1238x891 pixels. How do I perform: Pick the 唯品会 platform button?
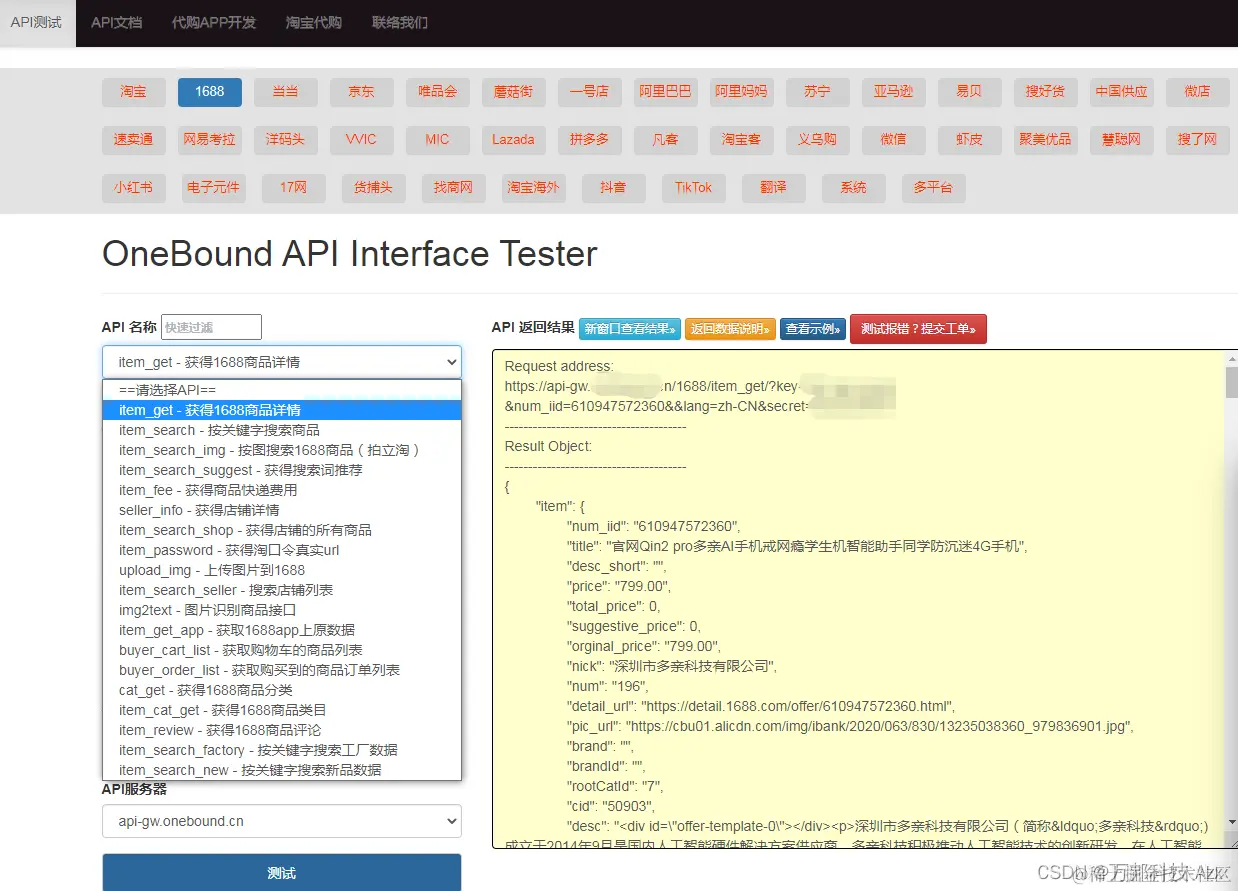[x=438, y=91]
